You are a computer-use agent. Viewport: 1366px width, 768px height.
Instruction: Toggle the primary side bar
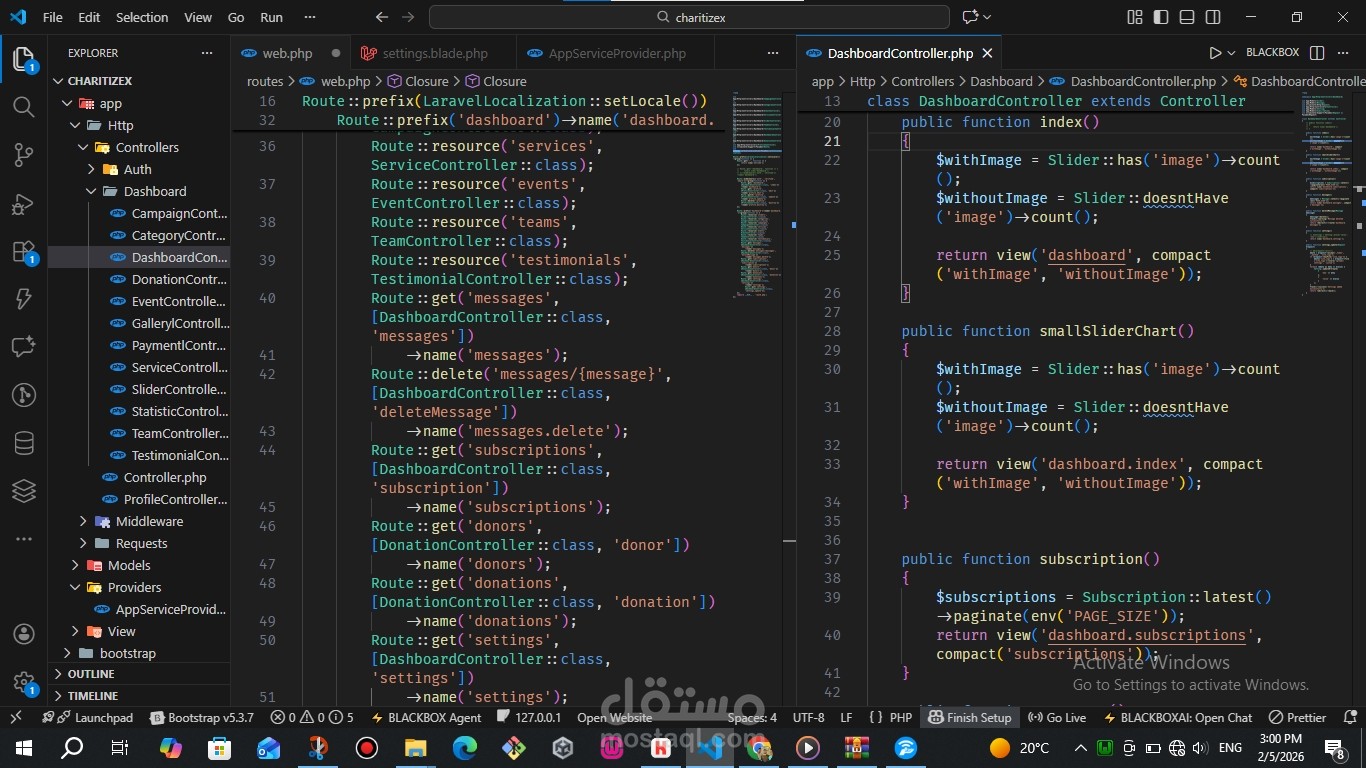pyautogui.click(x=1161, y=17)
